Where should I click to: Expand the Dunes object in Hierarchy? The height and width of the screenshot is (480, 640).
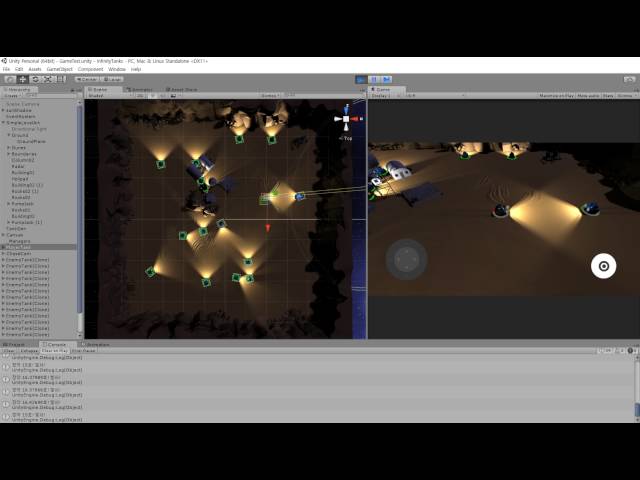9,148
